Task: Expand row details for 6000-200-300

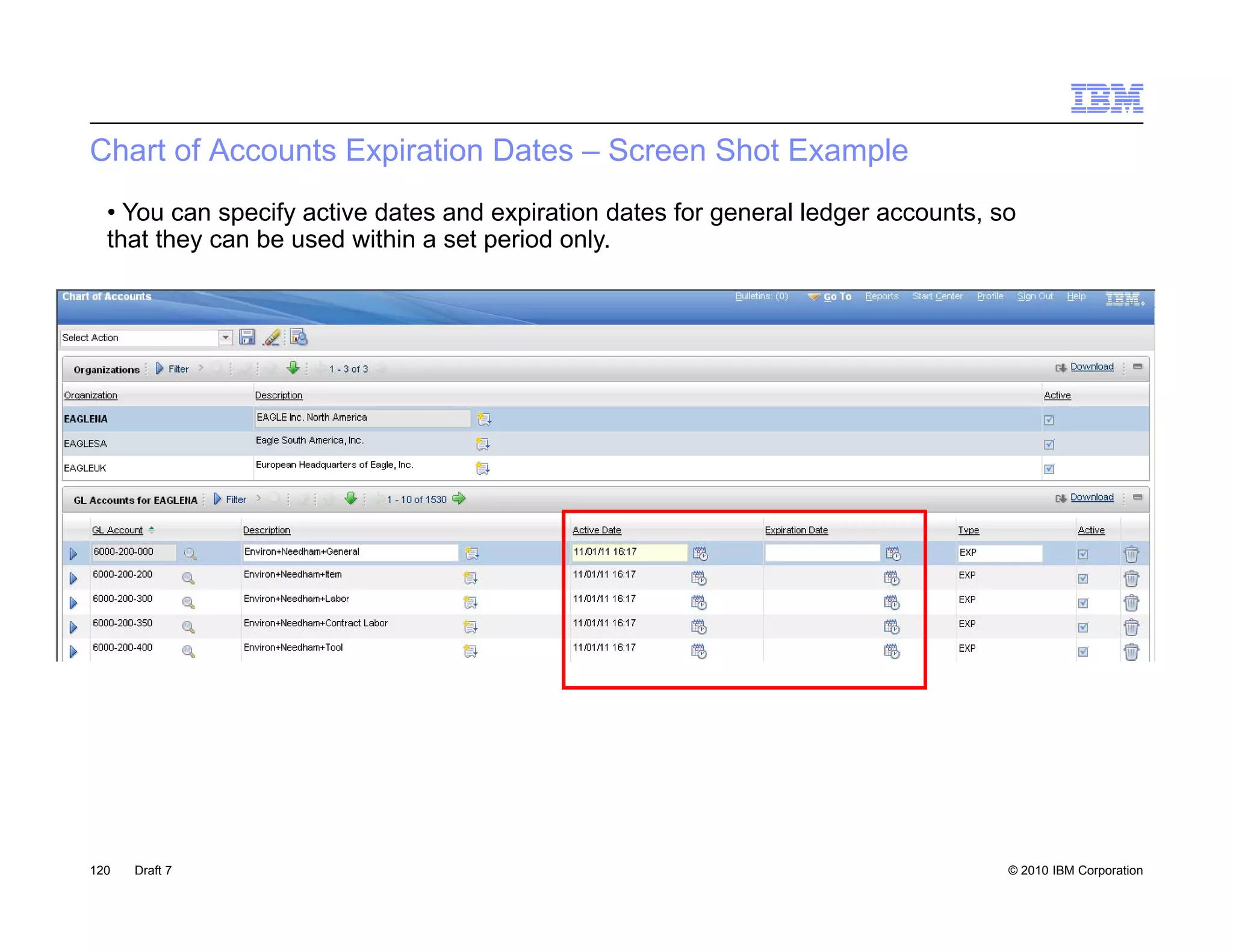Action: pos(73,602)
